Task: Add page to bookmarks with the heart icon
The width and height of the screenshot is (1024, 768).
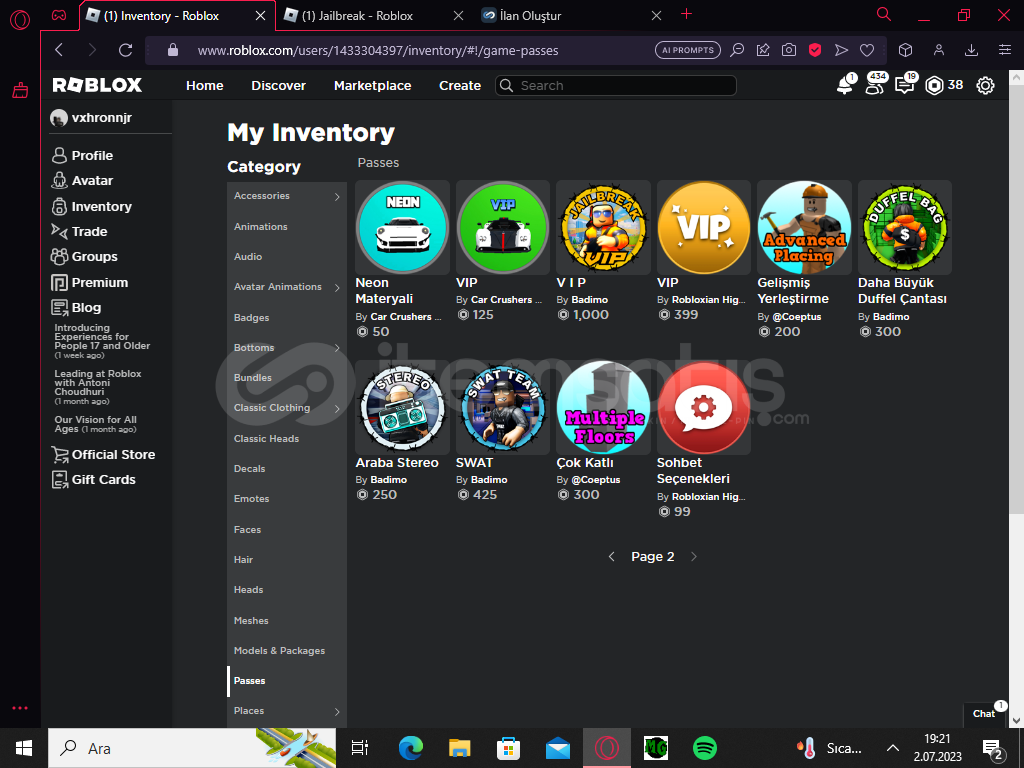Action: [867, 50]
